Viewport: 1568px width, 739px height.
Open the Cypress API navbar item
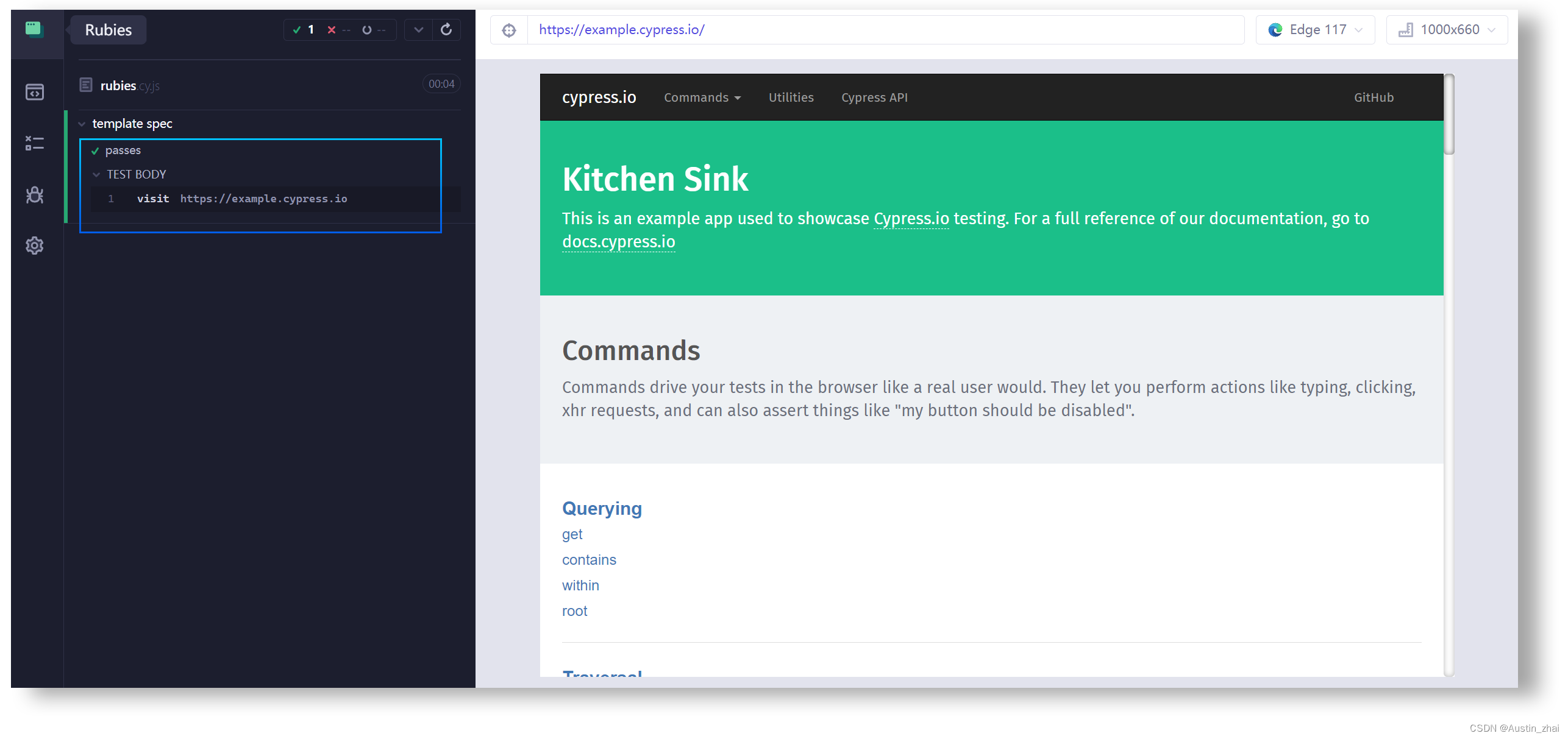click(x=874, y=97)
